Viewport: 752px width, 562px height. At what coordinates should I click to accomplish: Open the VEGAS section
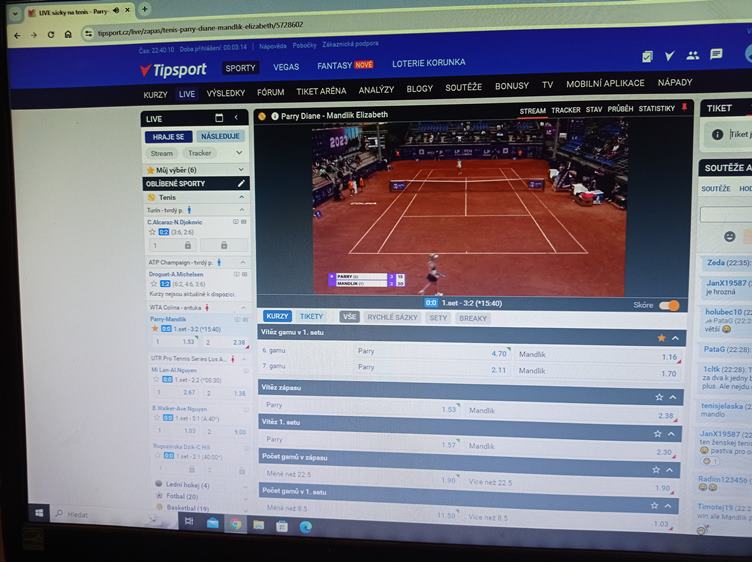click(x=286, y=67)
